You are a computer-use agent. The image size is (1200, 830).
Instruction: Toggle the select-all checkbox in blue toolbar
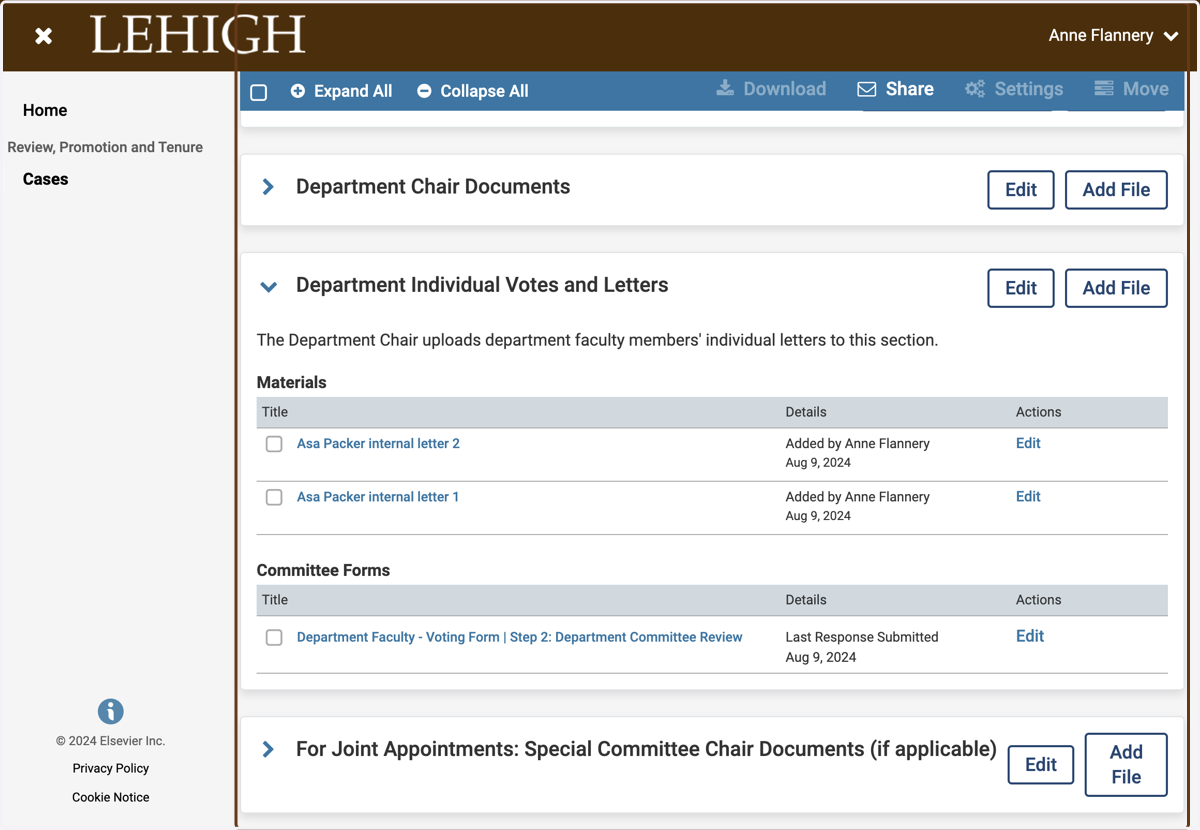[259, 92]
